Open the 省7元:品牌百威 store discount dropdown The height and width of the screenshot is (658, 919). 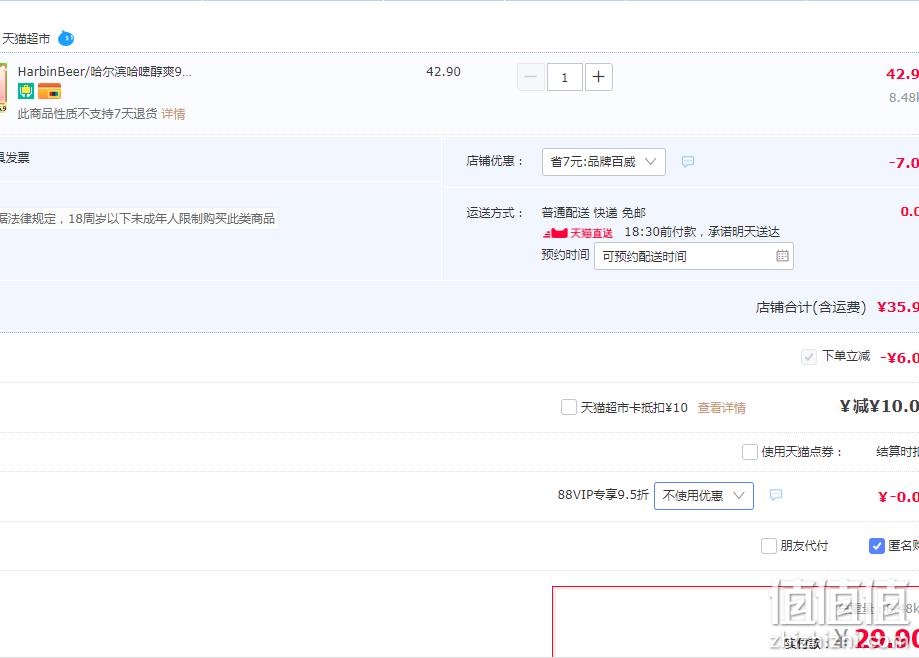[604, 162]
